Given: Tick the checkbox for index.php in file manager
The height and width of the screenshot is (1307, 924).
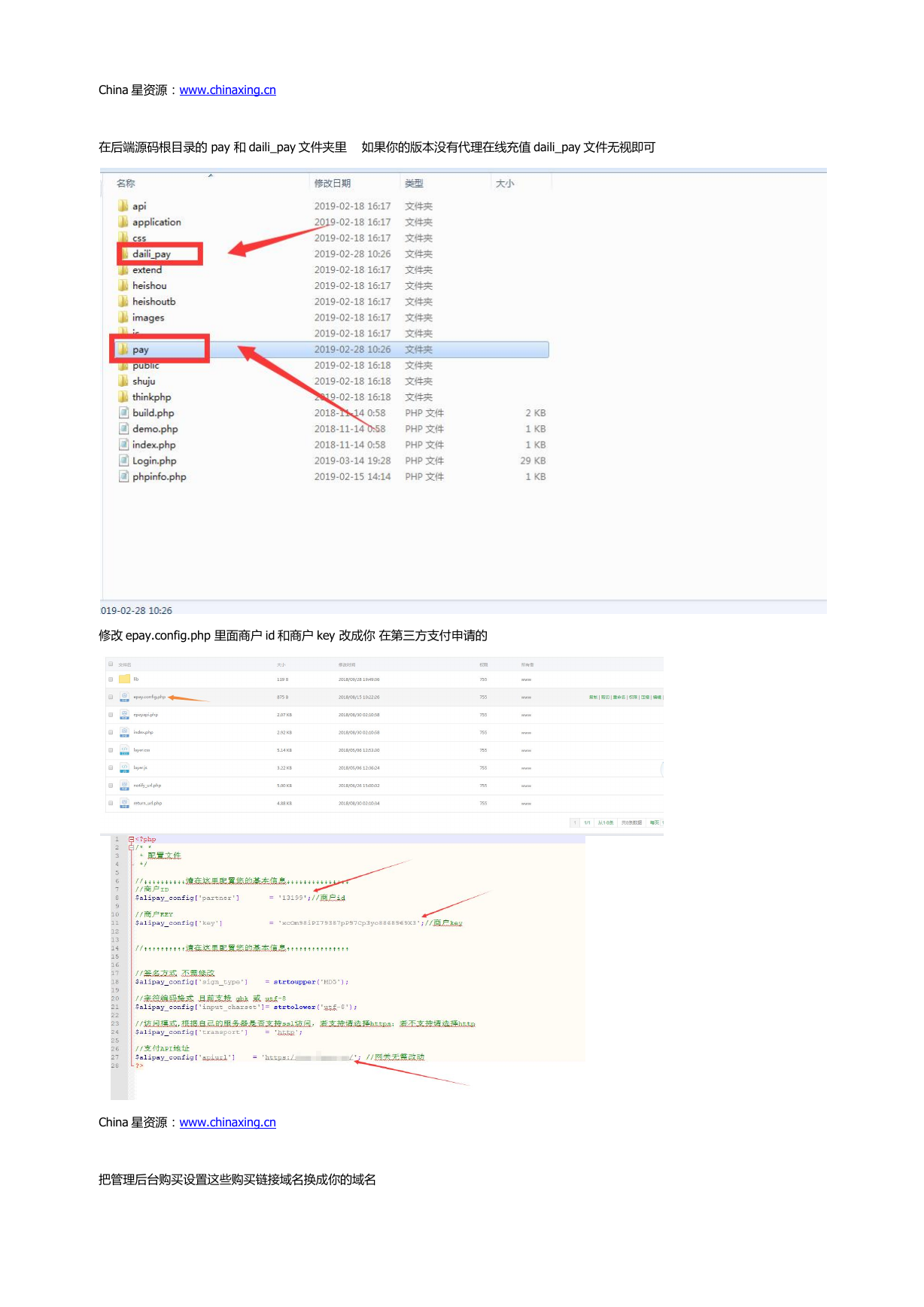Looking at the screenshot, I should point(111,732).
